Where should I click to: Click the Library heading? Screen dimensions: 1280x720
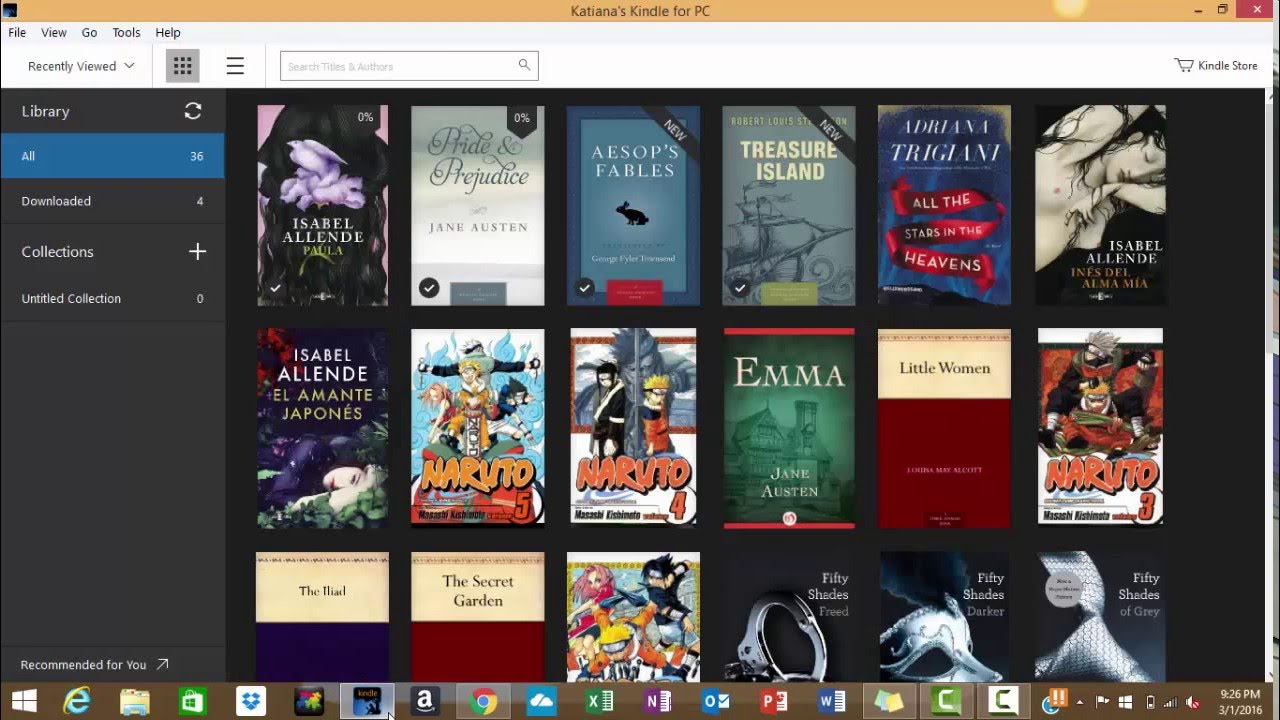point(46,111)
